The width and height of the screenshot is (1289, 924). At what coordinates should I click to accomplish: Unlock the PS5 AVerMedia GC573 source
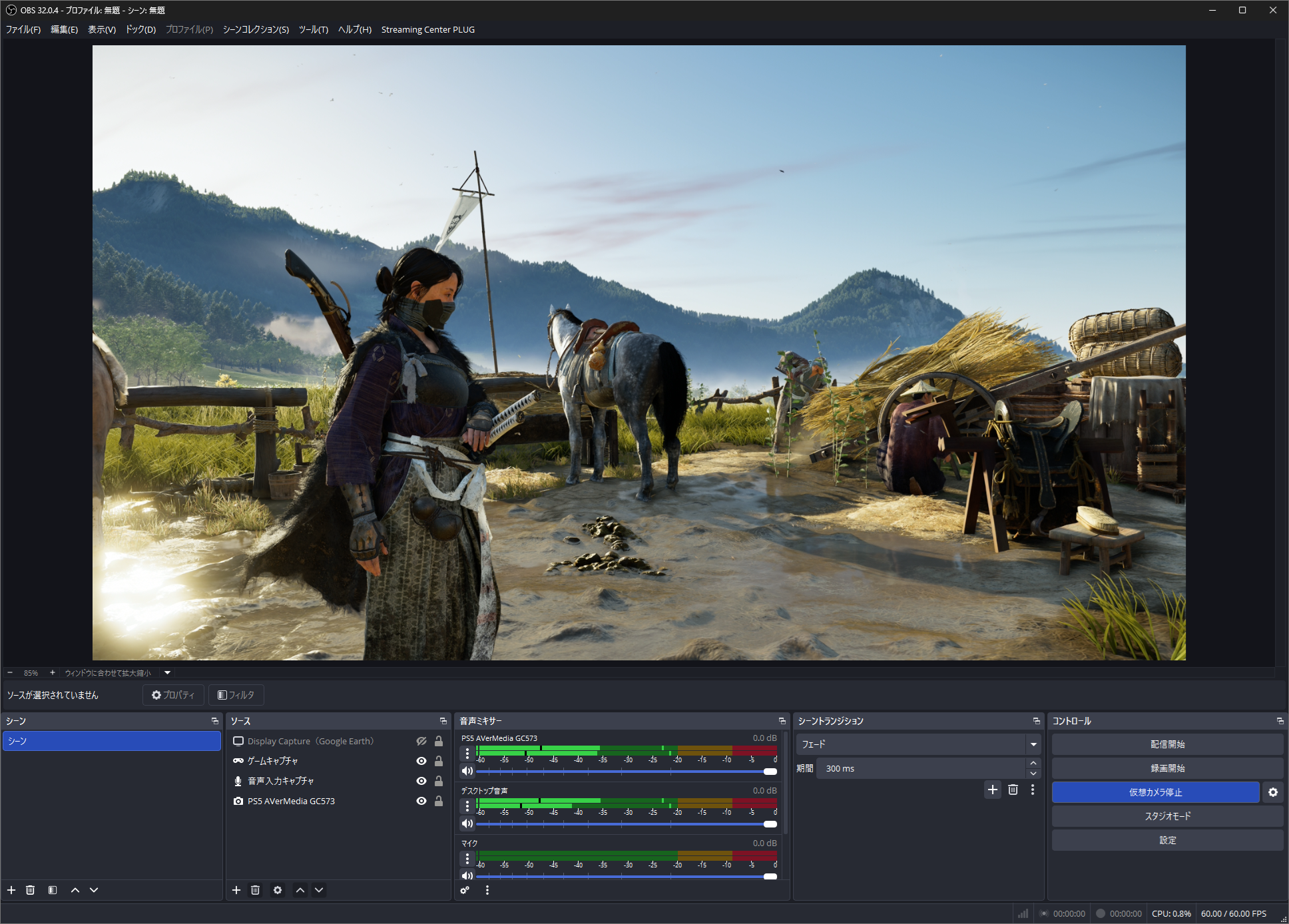tap(439, 801)
